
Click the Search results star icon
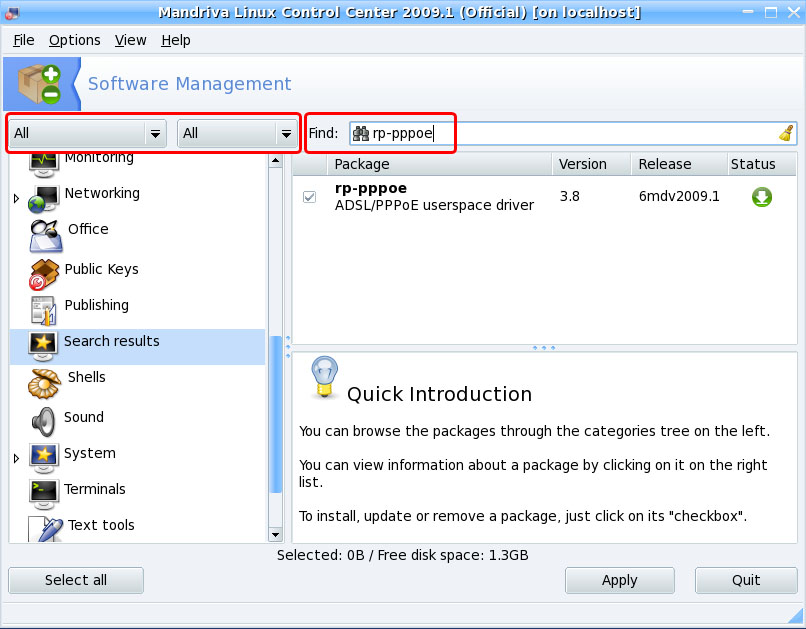(43, 346)
